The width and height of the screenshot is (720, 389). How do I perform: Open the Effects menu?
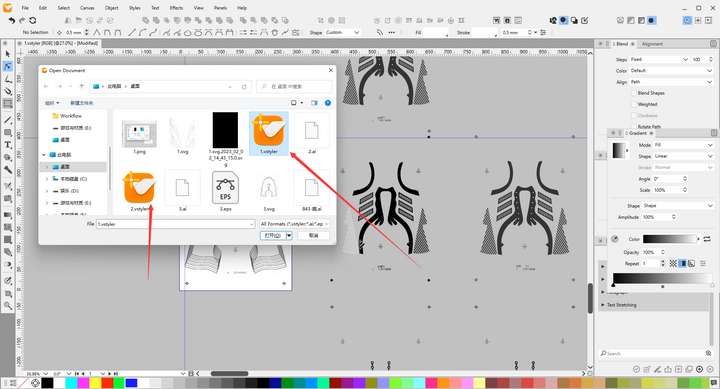coord(176,8)
